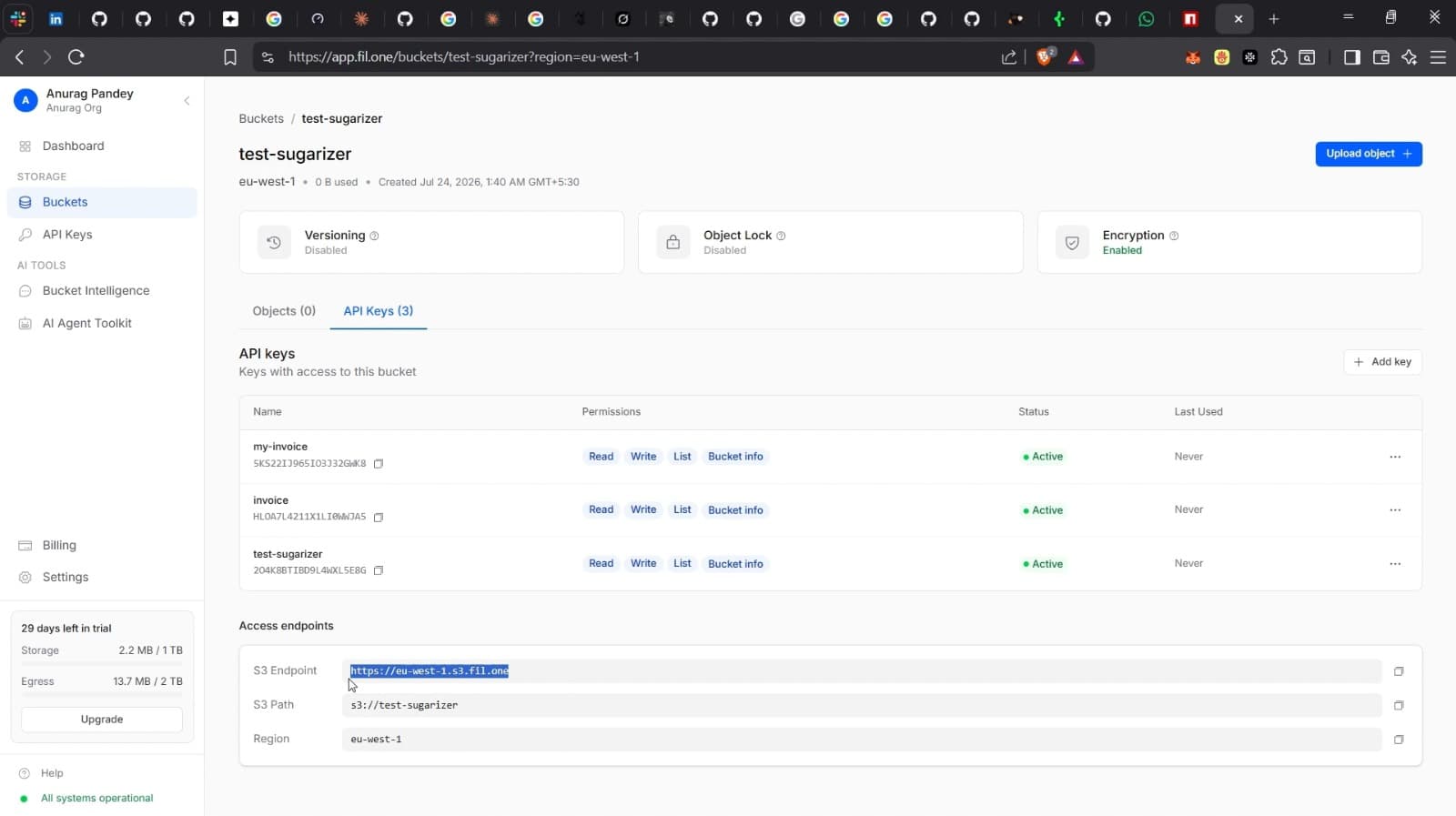Click the browser forward button

47,57
